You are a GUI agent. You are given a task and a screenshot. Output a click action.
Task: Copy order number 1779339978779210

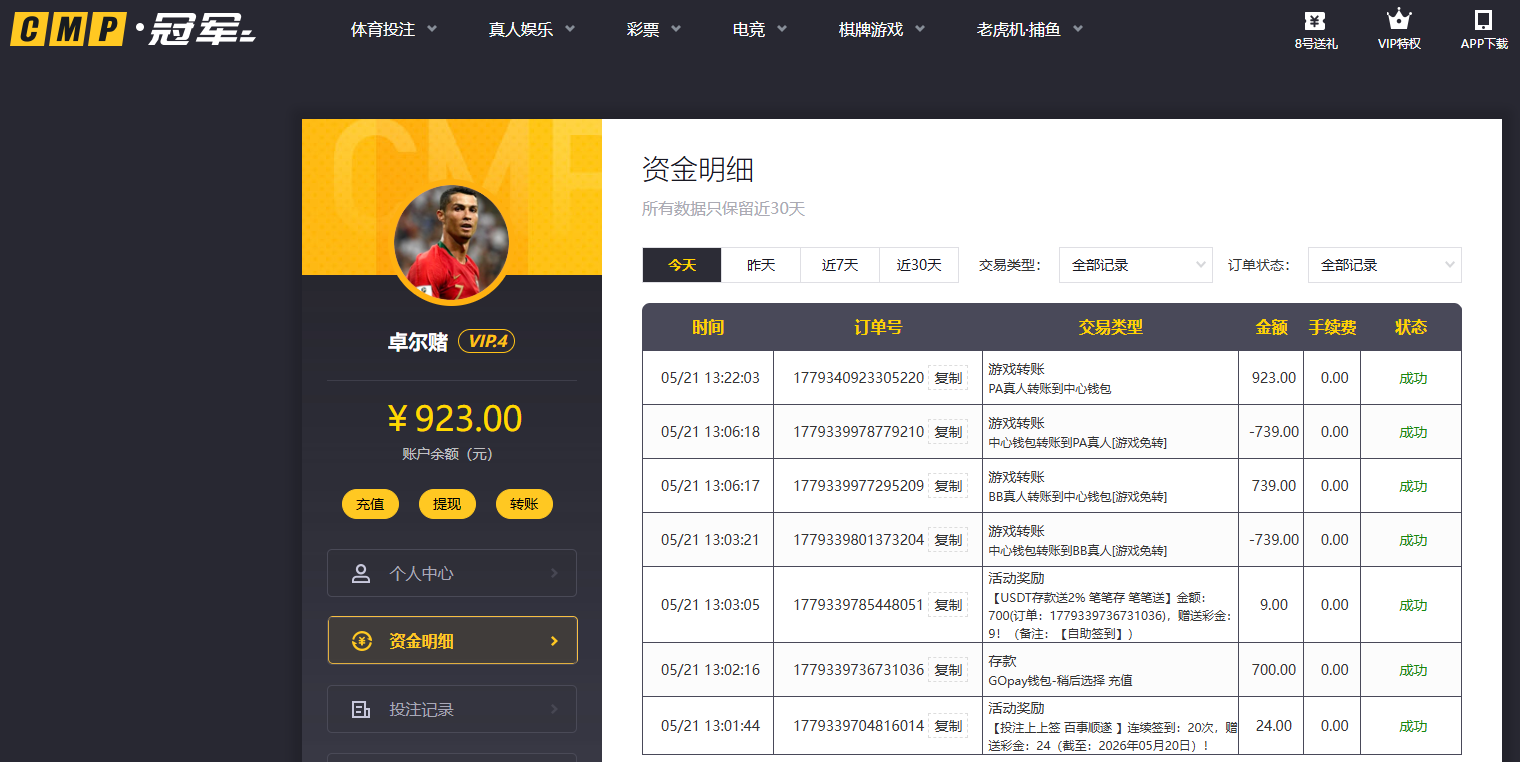coord(948,432)
